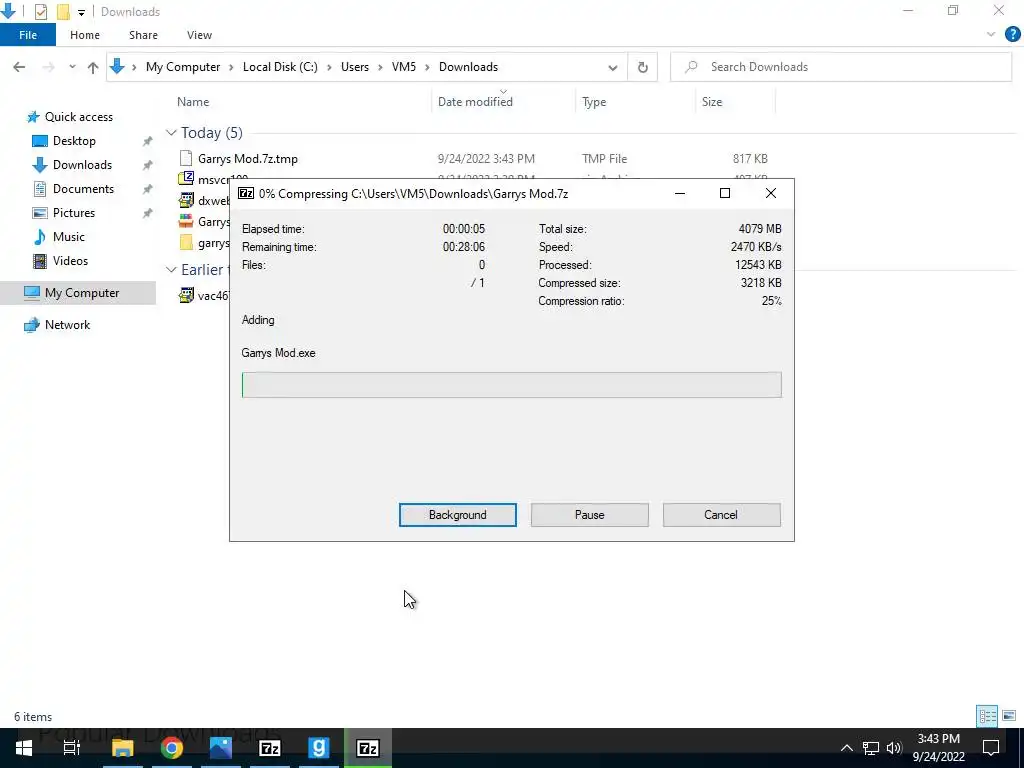The image size is (1024, 768).
Task: Open the File ribbon tab
Action: pos(27,35)
